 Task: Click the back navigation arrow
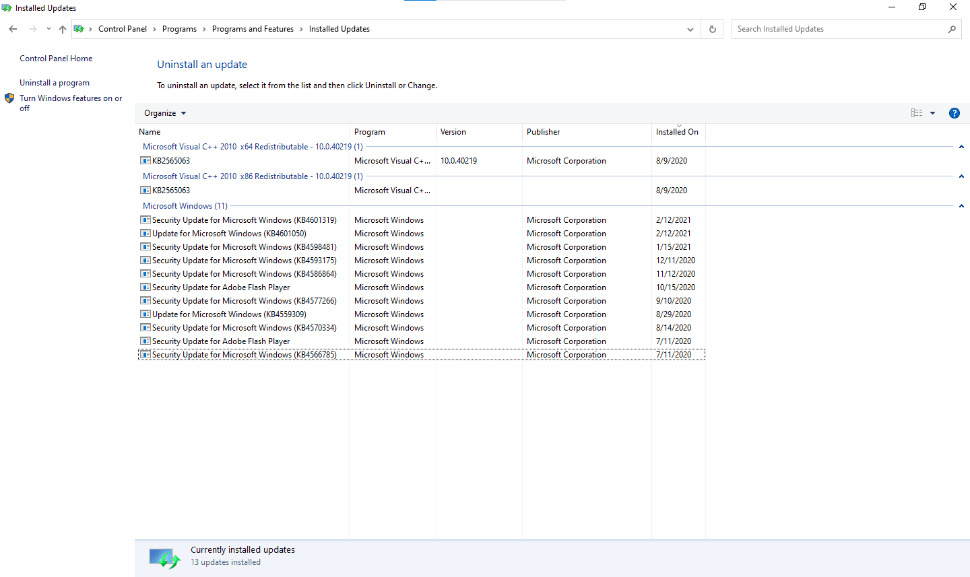(x=13, y=29)
